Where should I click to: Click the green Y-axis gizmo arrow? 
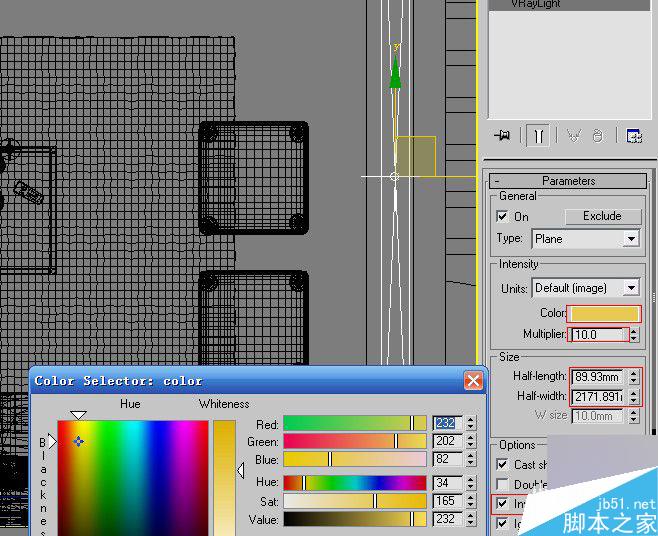pyautogui.click(x=395, y=72)
